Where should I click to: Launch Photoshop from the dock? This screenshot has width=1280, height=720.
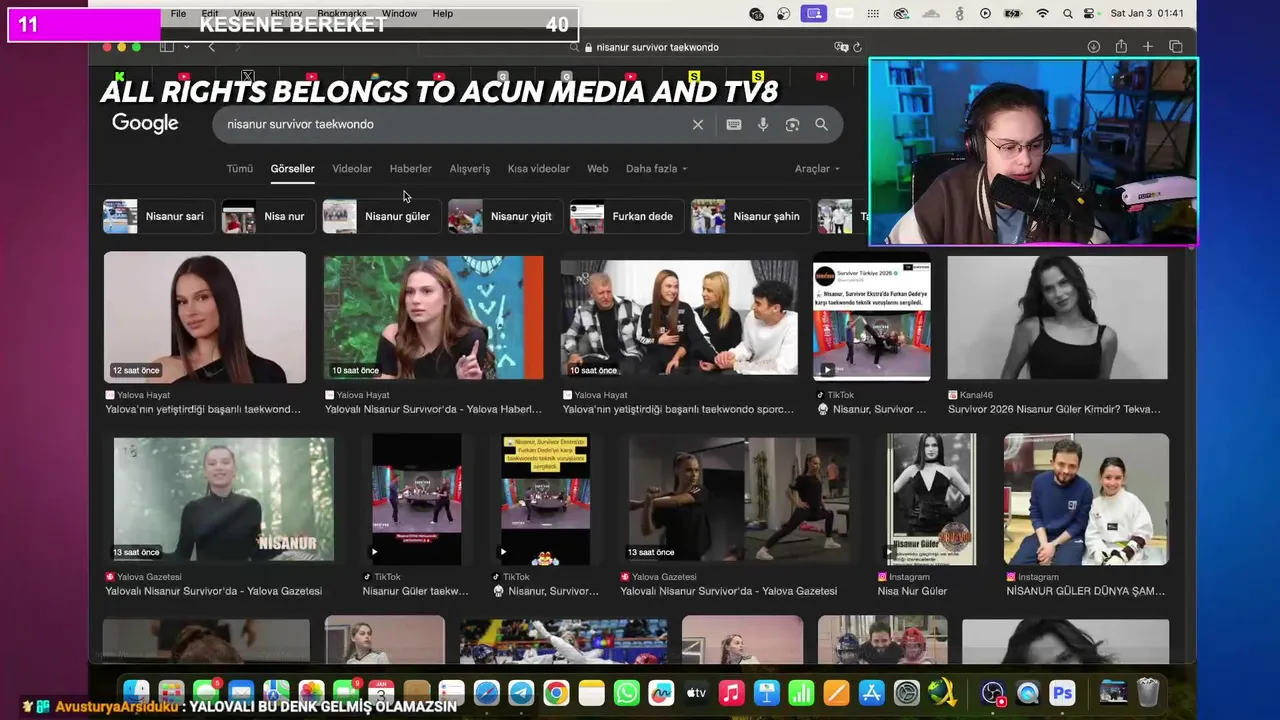pos(1062,693)
